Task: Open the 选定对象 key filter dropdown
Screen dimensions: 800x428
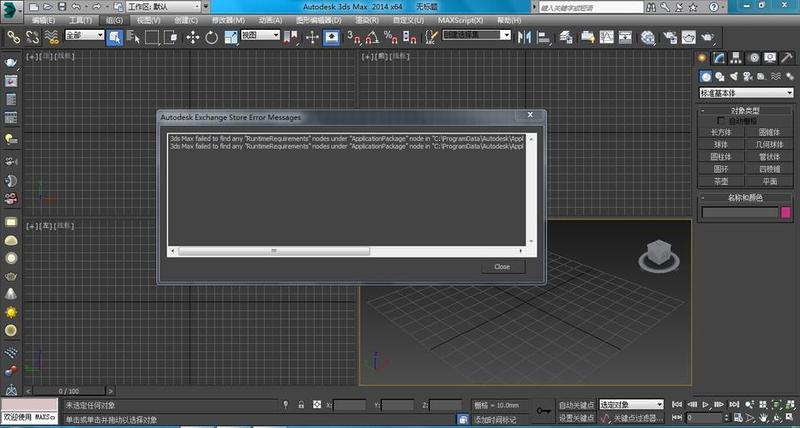Action: [x=632, y=405]
